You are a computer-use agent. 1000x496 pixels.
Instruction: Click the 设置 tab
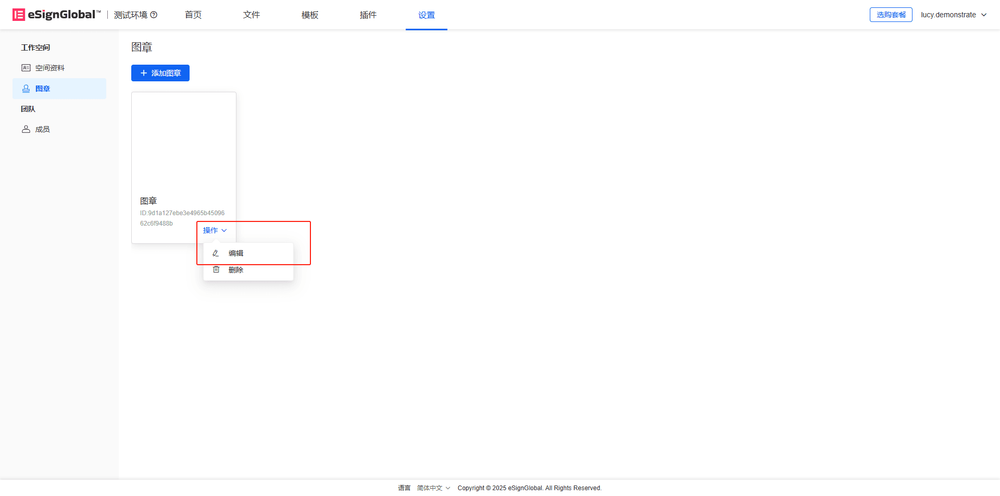426,15
